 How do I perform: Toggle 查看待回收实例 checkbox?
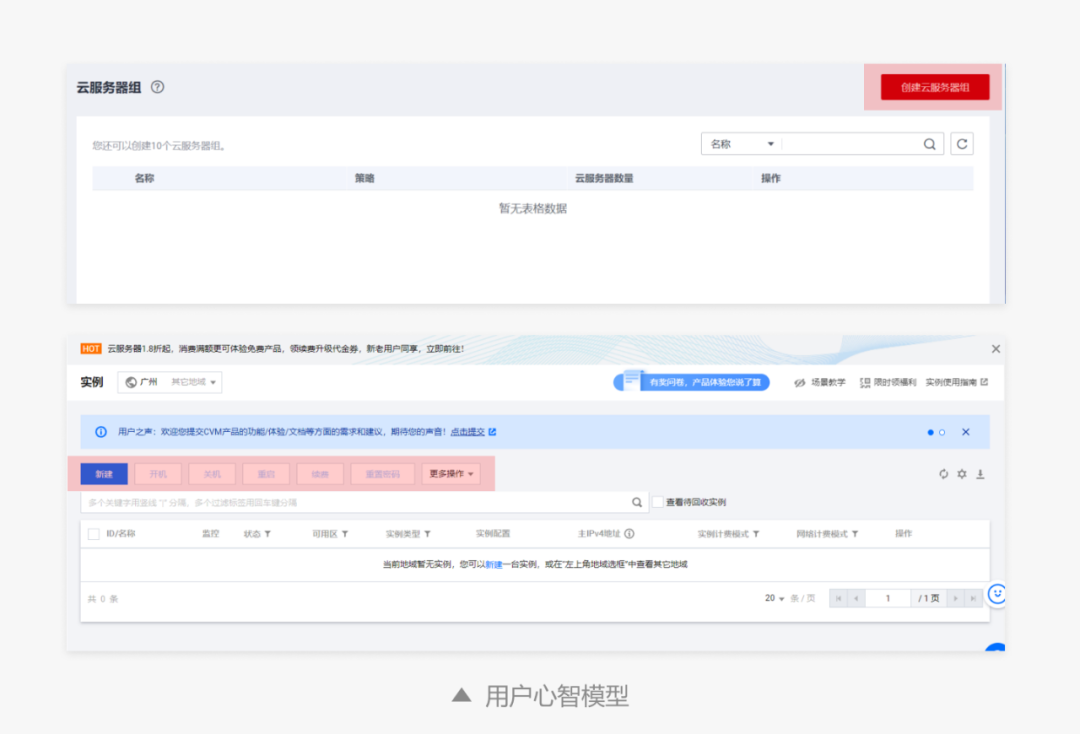click(x=658, y=502)
